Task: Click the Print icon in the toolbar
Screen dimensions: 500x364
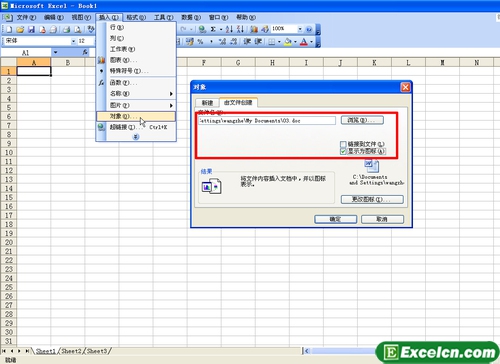Action: pos(66,30)
